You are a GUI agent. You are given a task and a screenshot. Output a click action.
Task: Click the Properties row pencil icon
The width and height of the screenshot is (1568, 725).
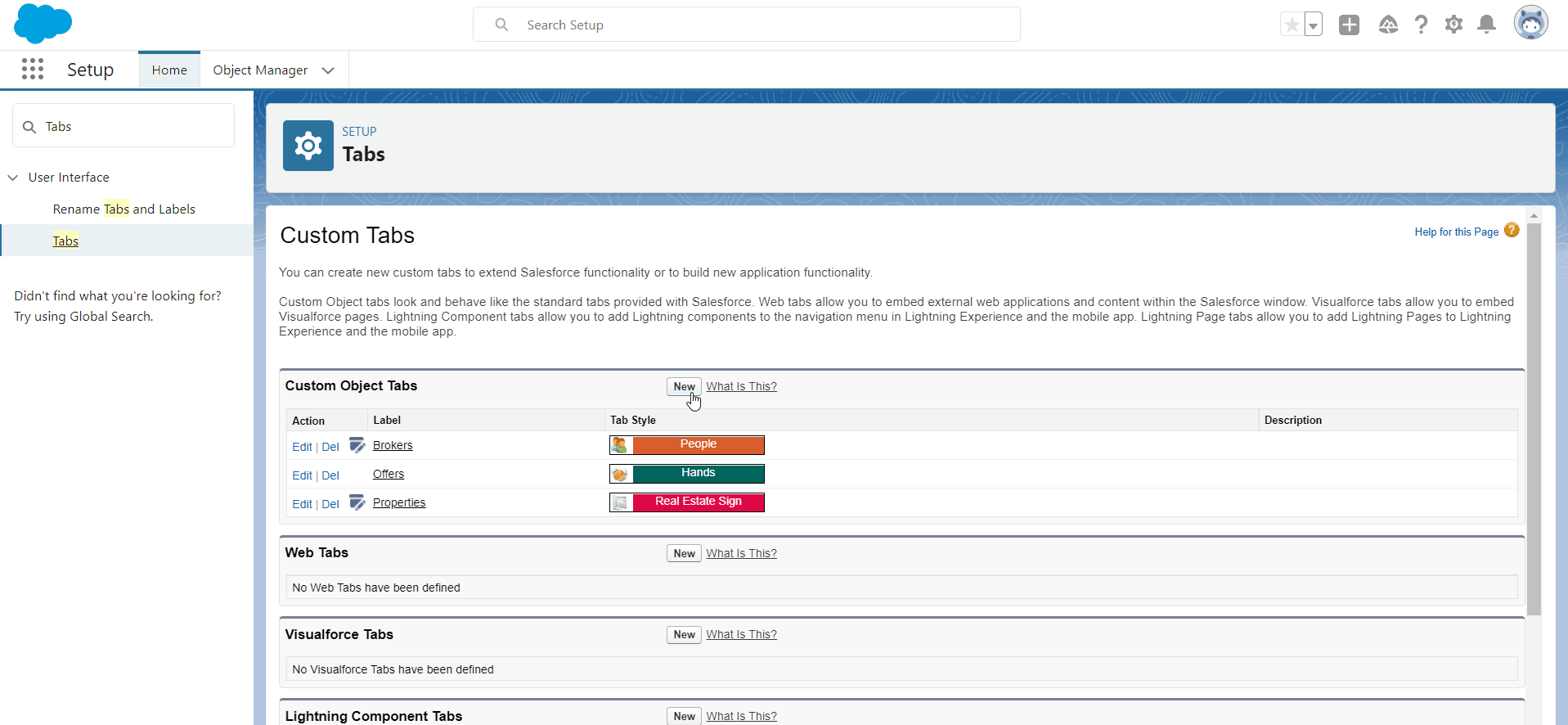click(357, 502)
